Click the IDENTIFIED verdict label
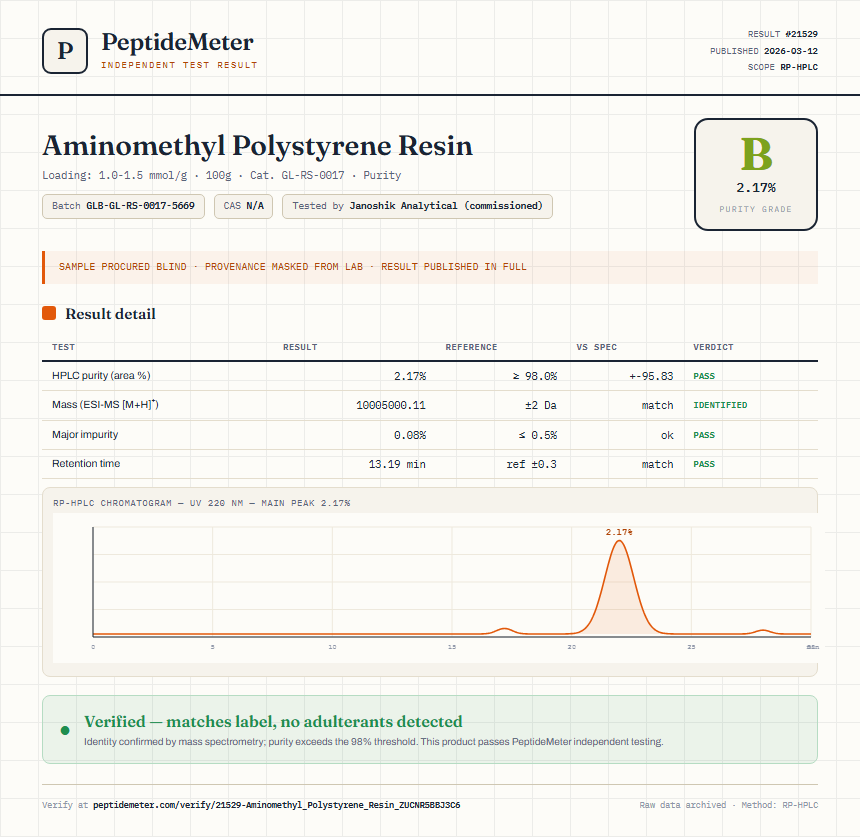This screenshot has height=837, width=860. (x=720, y=405)
